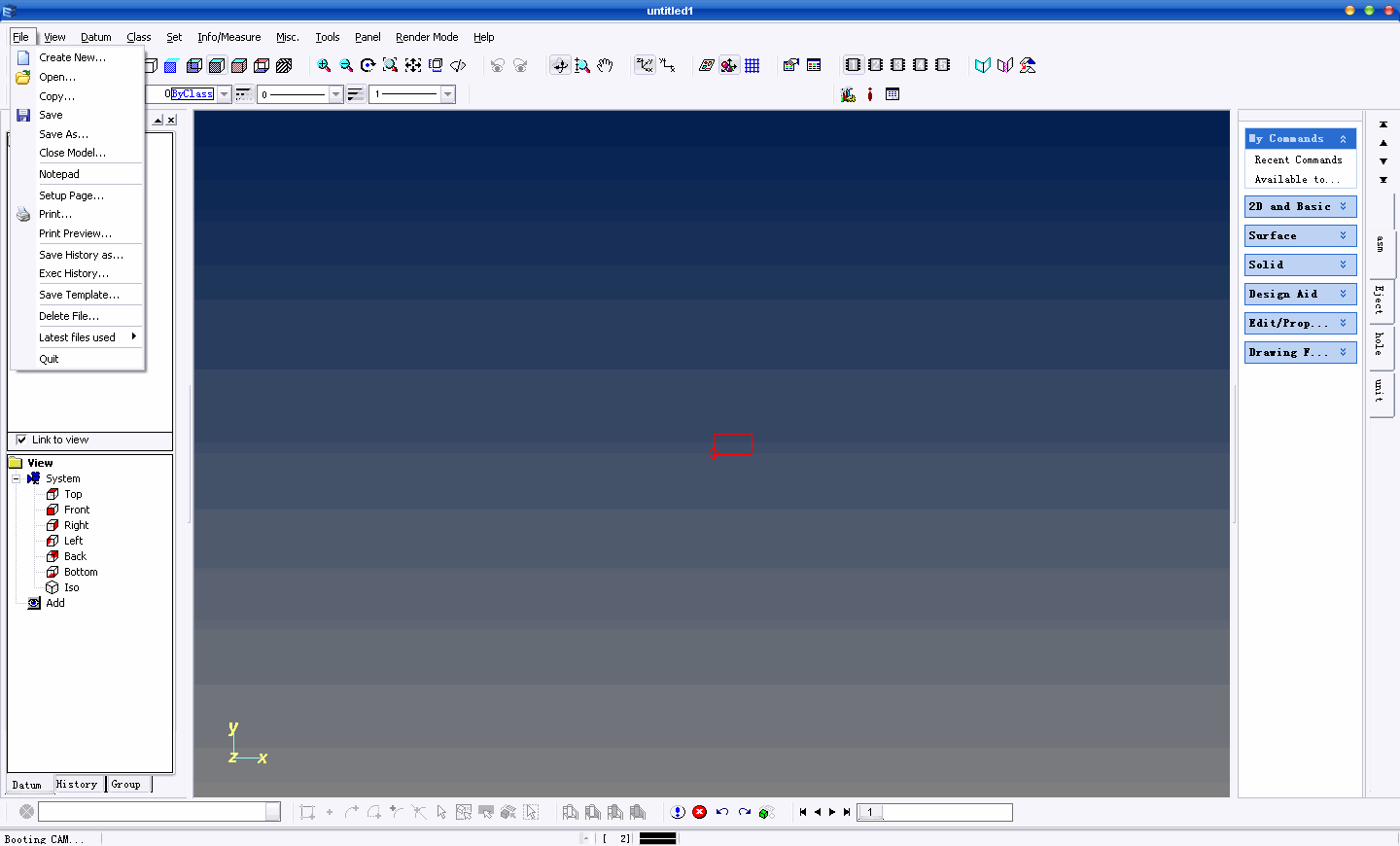Switch to the History tab
The height and width of the screenshot is (846, 1400).
pos(77,784)
